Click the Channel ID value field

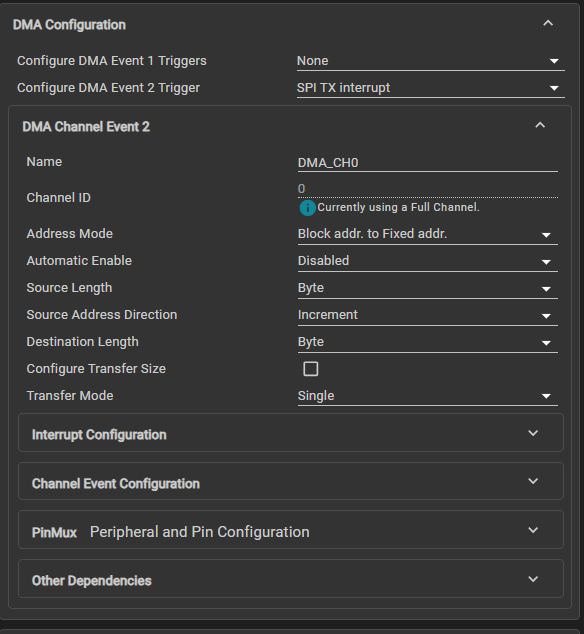(427, 189)
